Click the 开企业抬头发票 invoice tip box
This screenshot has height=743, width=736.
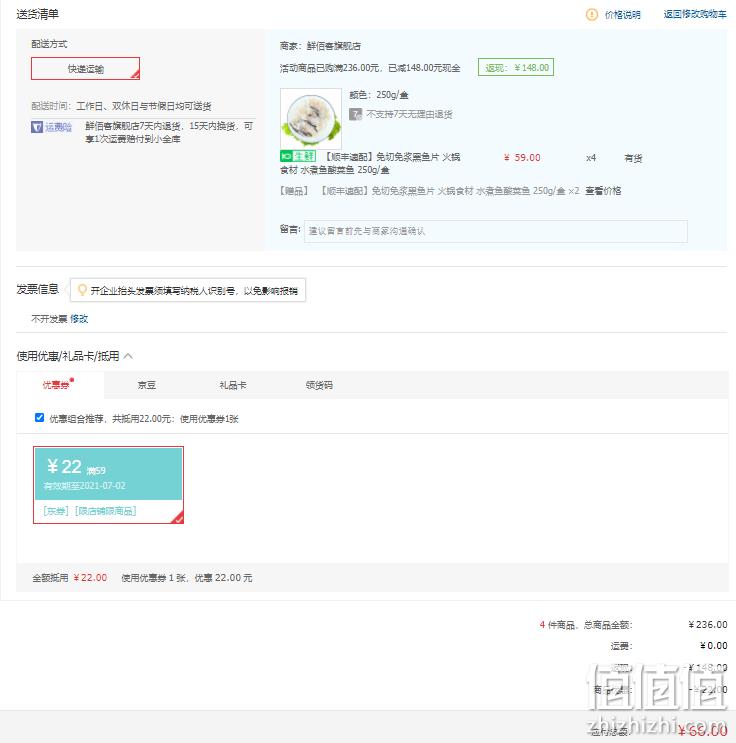coord(188,290)
